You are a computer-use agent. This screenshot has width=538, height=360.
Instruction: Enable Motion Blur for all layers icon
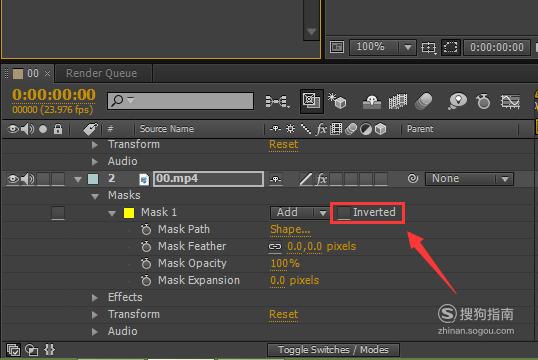(x=423, y=102)
